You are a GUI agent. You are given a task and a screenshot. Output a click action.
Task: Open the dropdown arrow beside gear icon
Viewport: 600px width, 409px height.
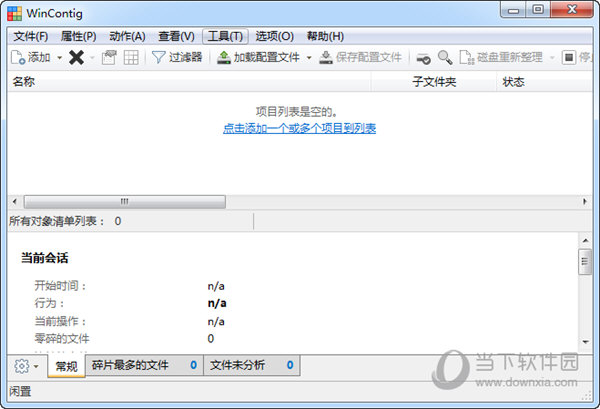pyautogui.click(x=36, y=367)
